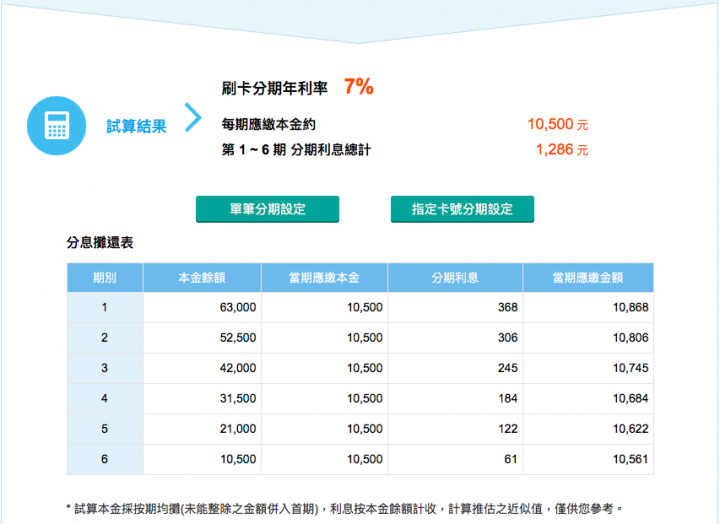The height and width of the screenshot is (524, 720).
Task: Select period 4 row number cell
Action: (x=105, y=398)
